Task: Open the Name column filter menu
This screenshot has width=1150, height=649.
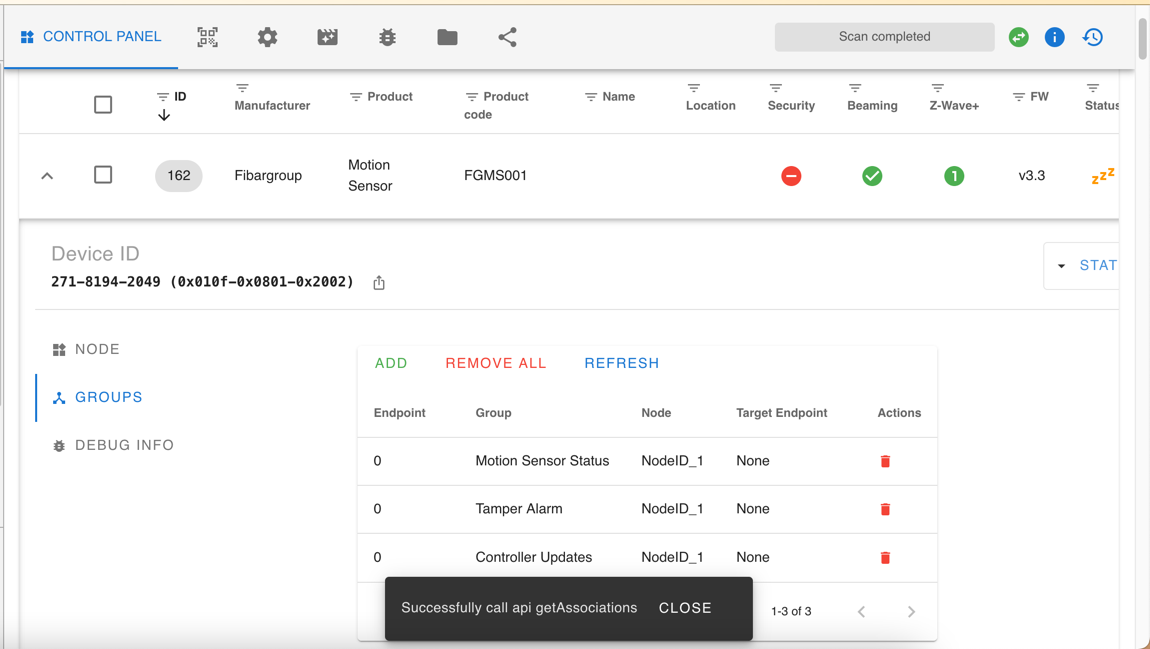Action: point(589,96)
